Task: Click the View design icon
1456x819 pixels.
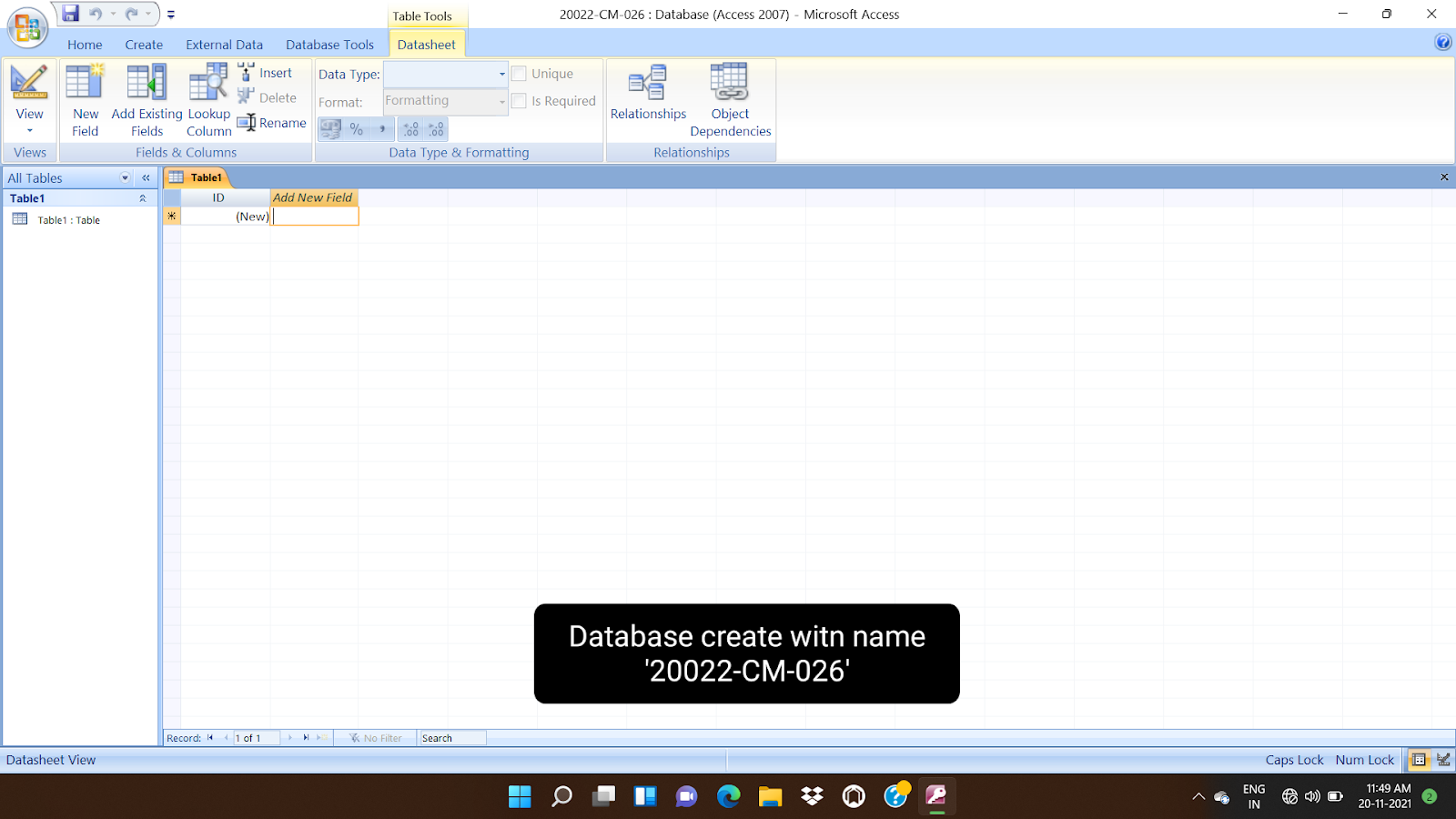Action: tap(29, 83)
